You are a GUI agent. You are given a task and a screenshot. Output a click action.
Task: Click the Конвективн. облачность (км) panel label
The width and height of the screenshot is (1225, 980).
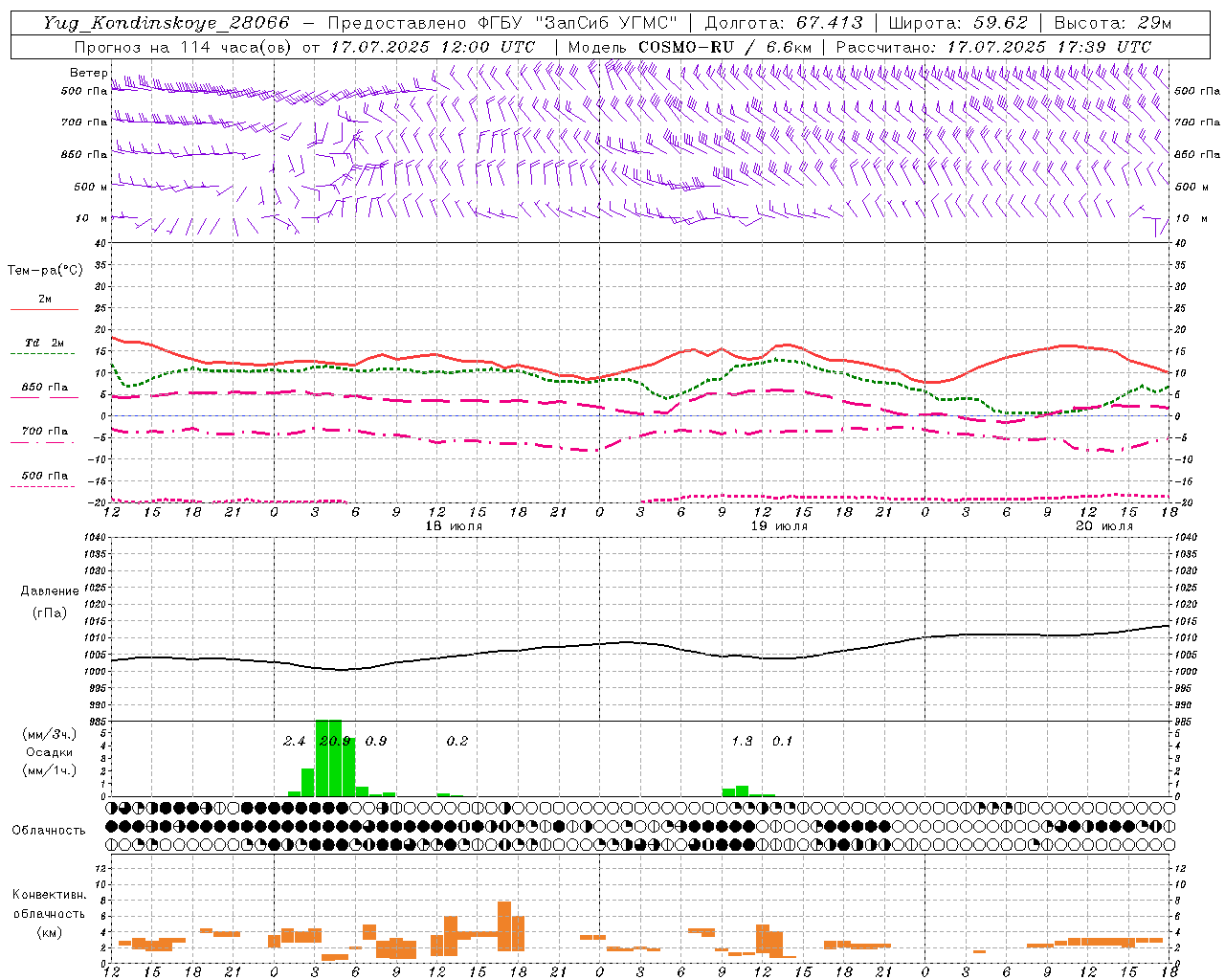click(49, 914)
